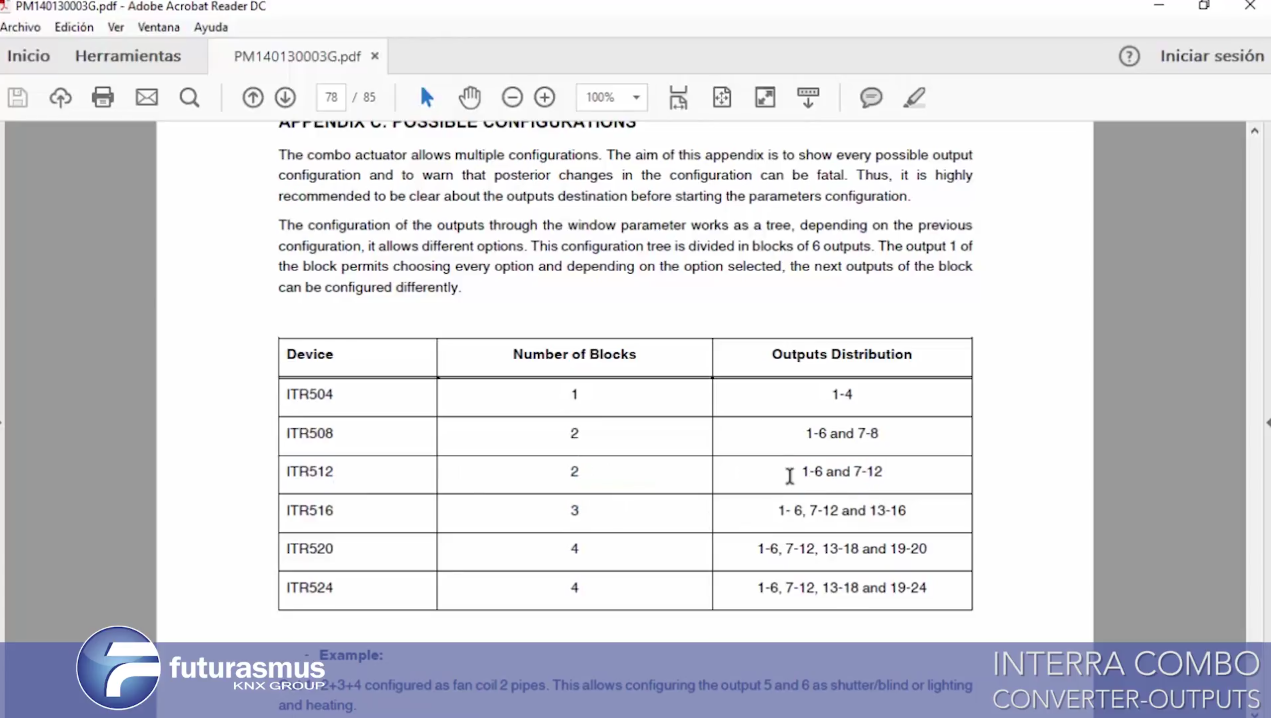The height and width of the screenshot is (718, 1271).
Task: Toggle full screen mode icon
Action: point(765,97)
